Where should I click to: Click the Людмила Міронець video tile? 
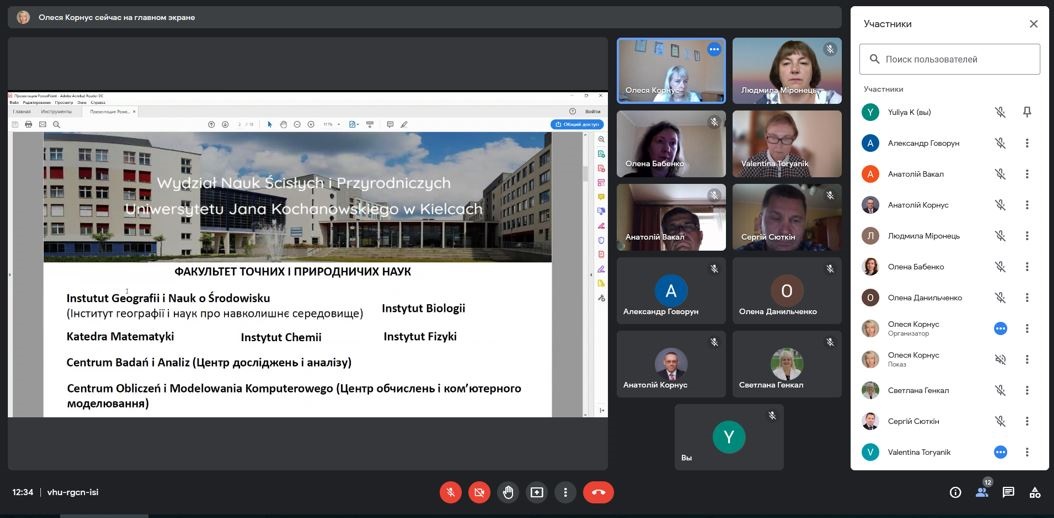coord(787,71)
